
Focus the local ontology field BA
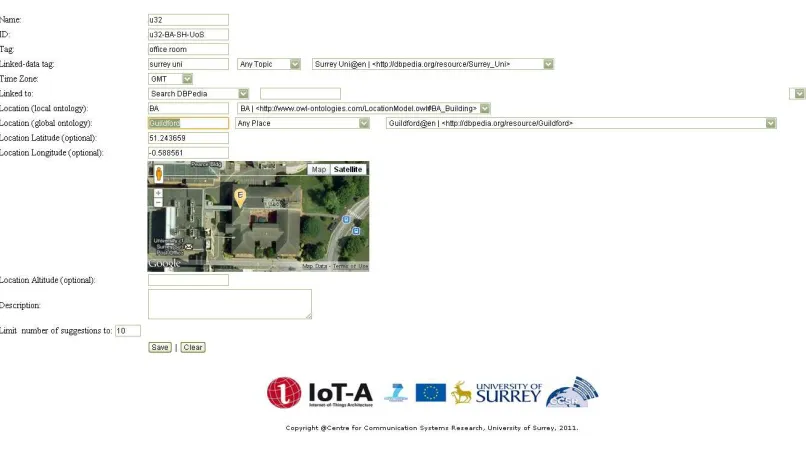[188, 108]
